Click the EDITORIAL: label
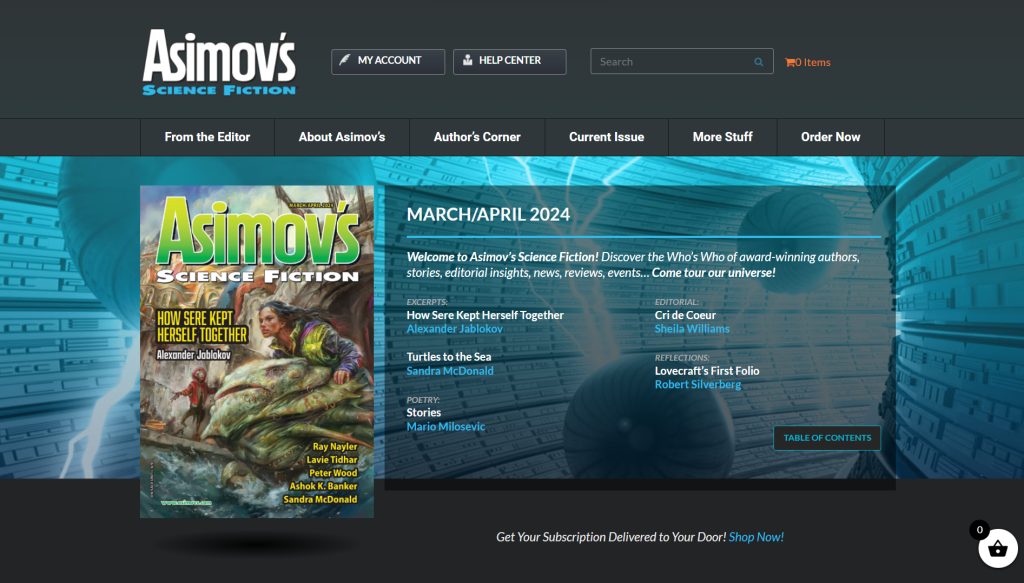The height and width of the screenshot is (583, 1024). 677,302
